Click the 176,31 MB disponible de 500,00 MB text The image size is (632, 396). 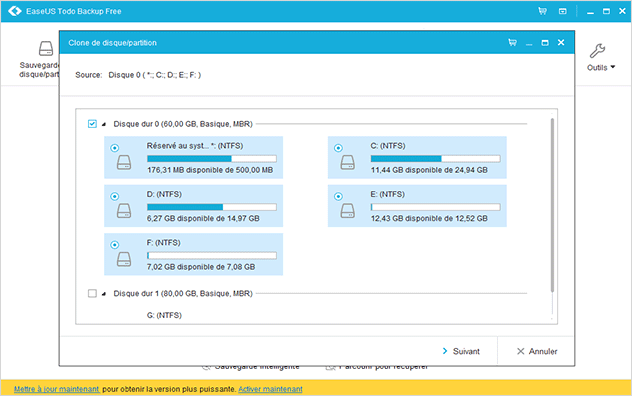210,170
